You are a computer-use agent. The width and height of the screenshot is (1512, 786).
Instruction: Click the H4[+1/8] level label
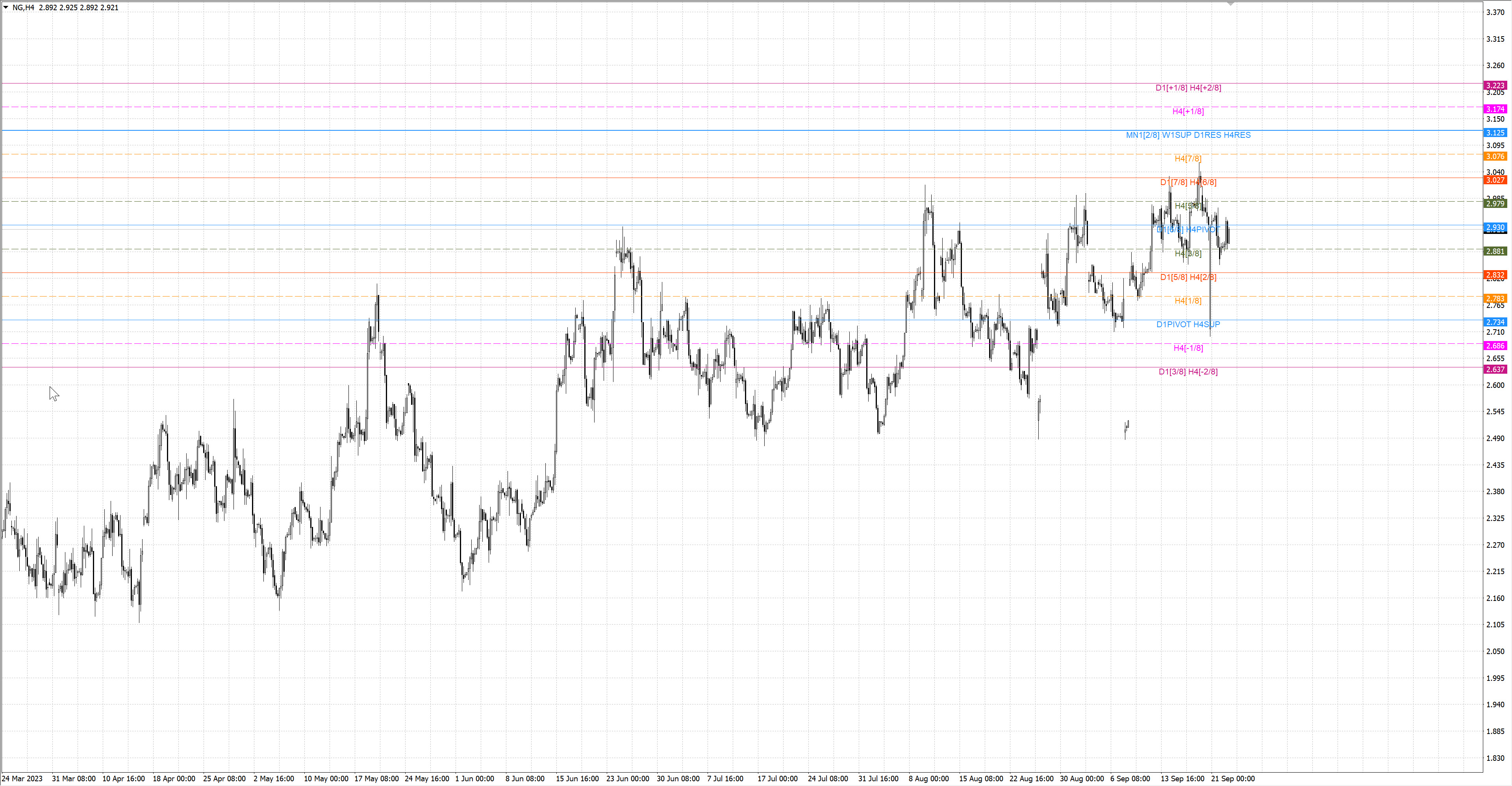tap(1188, 111)
